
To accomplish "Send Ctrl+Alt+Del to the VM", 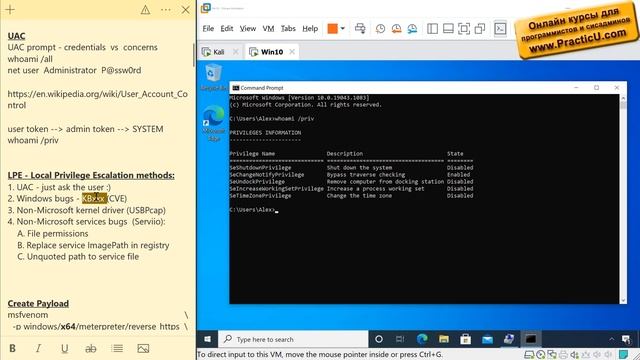I will (x=360, y=29).
